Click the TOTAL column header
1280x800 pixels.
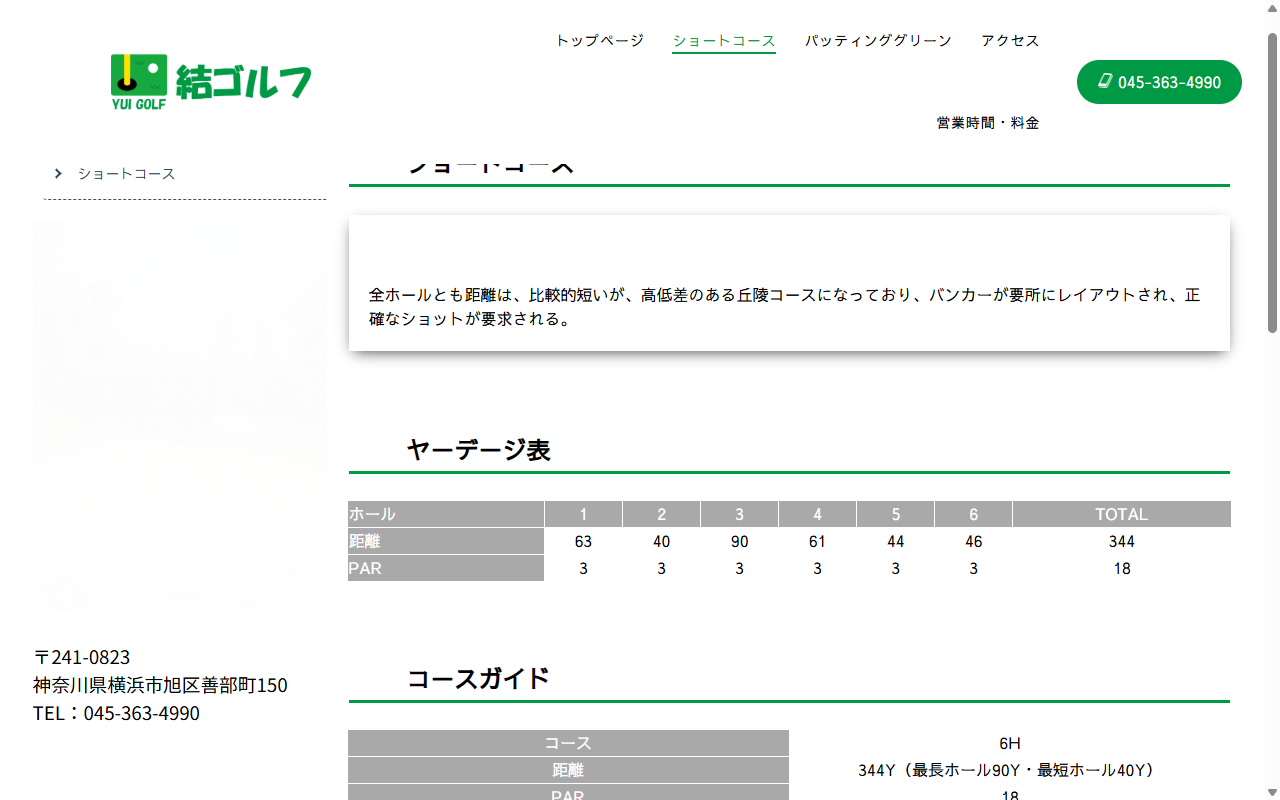[1122, 514]
